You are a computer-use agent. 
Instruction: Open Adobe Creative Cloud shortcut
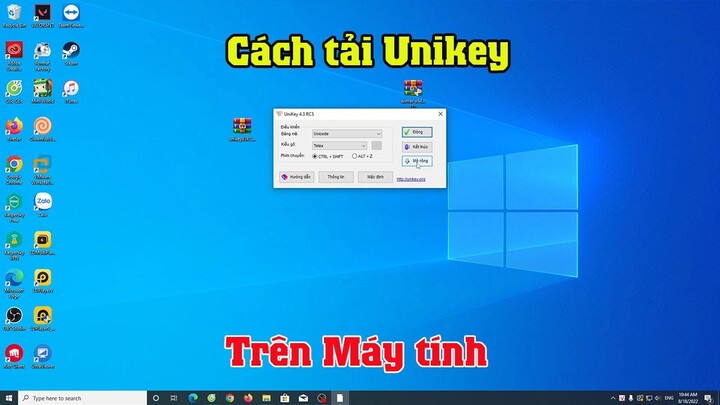tap(14, 56)
